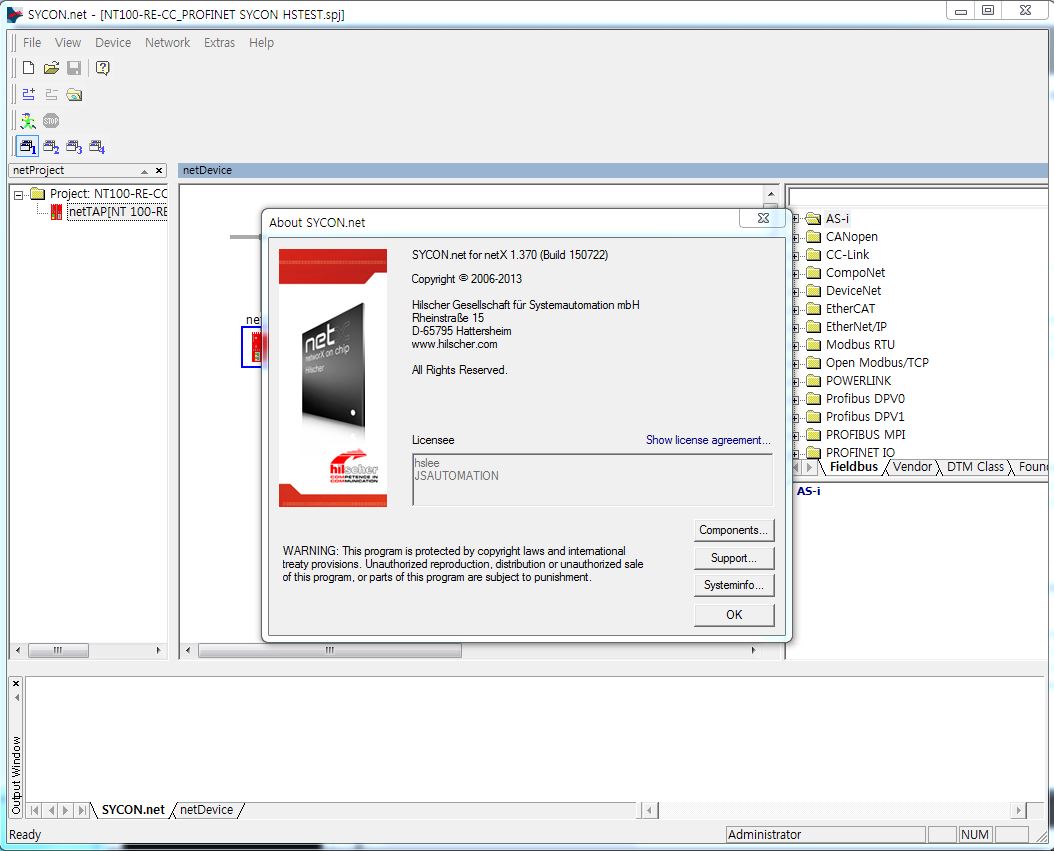Close the netProject panel
The width and height of the screenshot is (1054, 851).
[x=159, y=171]
